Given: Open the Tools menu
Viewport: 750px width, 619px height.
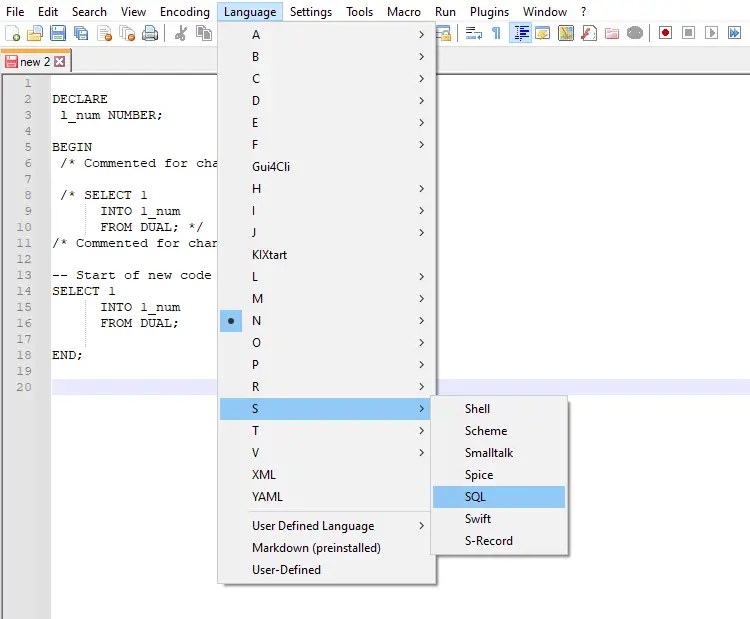Looking at the screenshot, I should [x=359, y=11].
